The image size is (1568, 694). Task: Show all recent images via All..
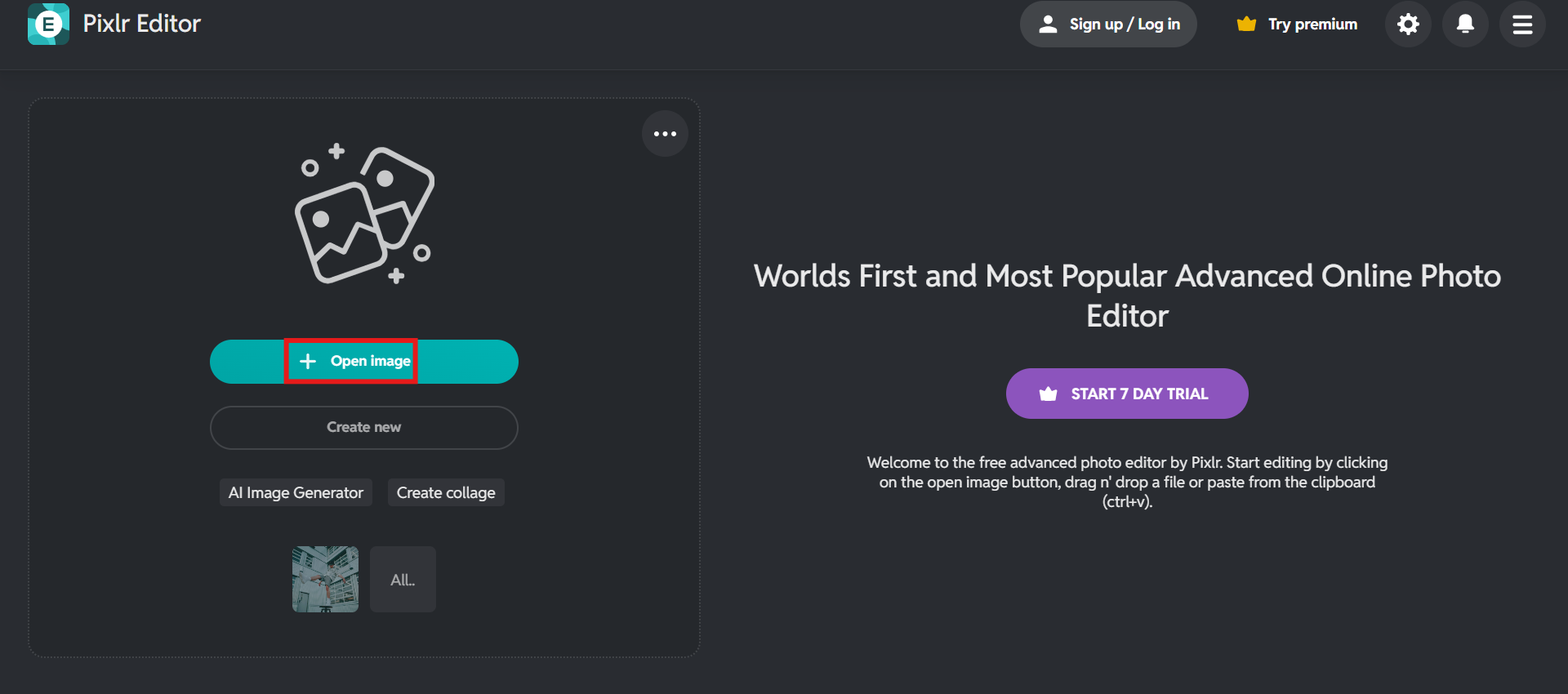click(403, 580)
